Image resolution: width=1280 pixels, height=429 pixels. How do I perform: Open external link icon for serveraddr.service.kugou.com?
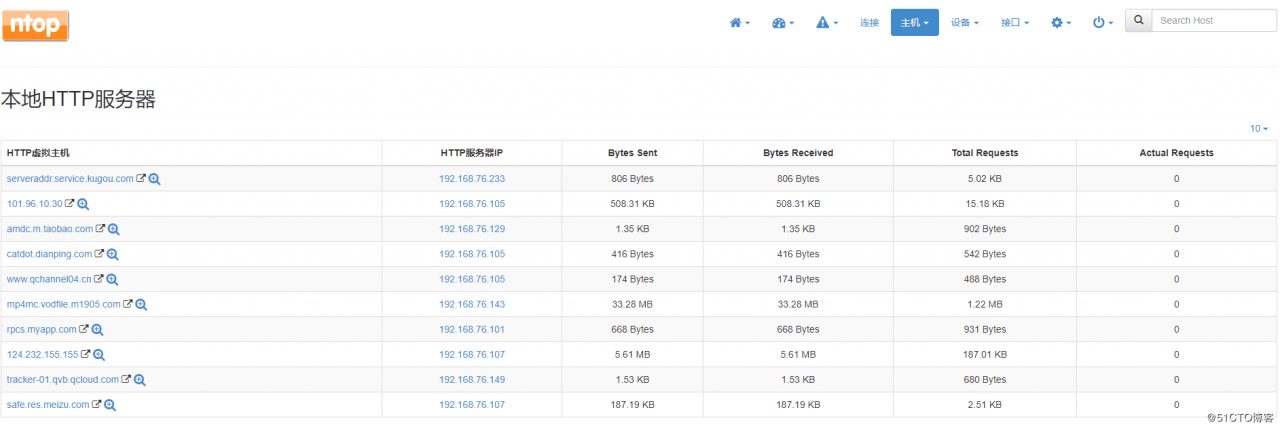tap(141, 179)
